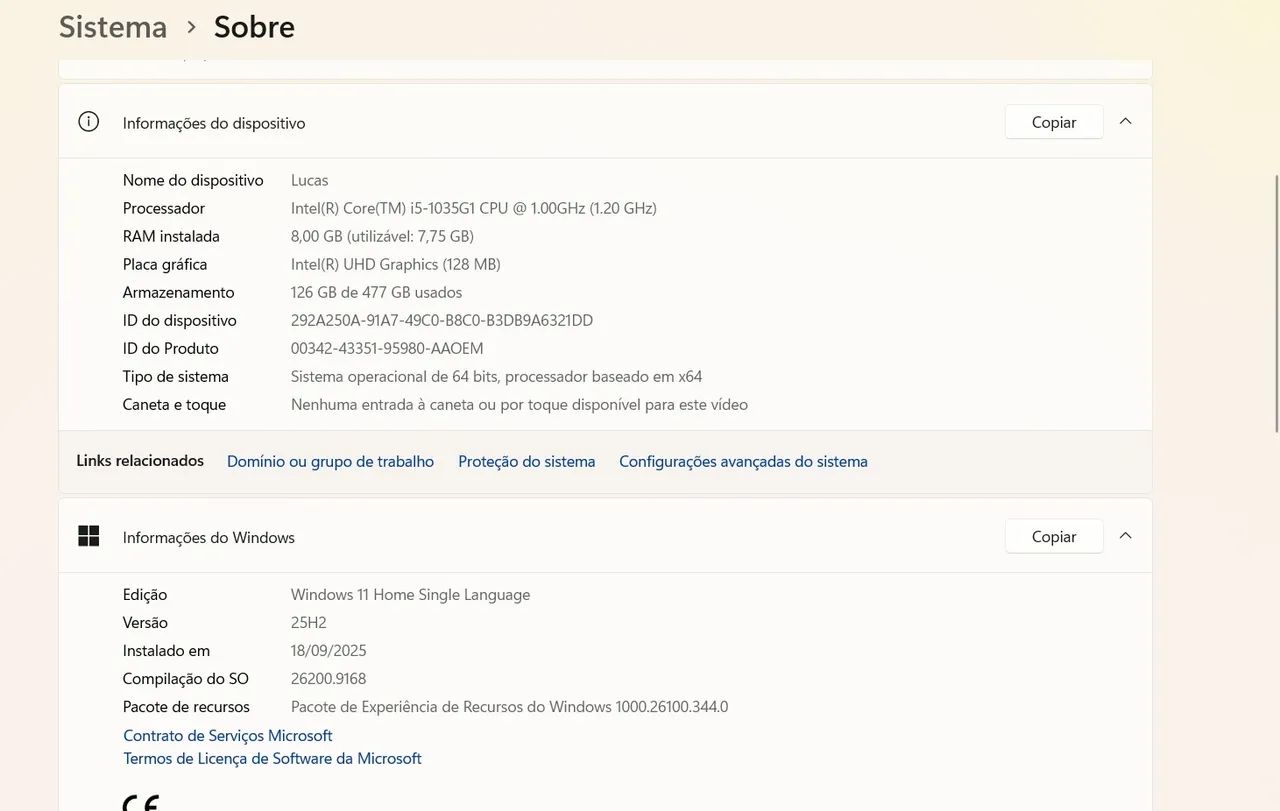
Task: Copy the device information with Copiar
Action: [1054, 122]
